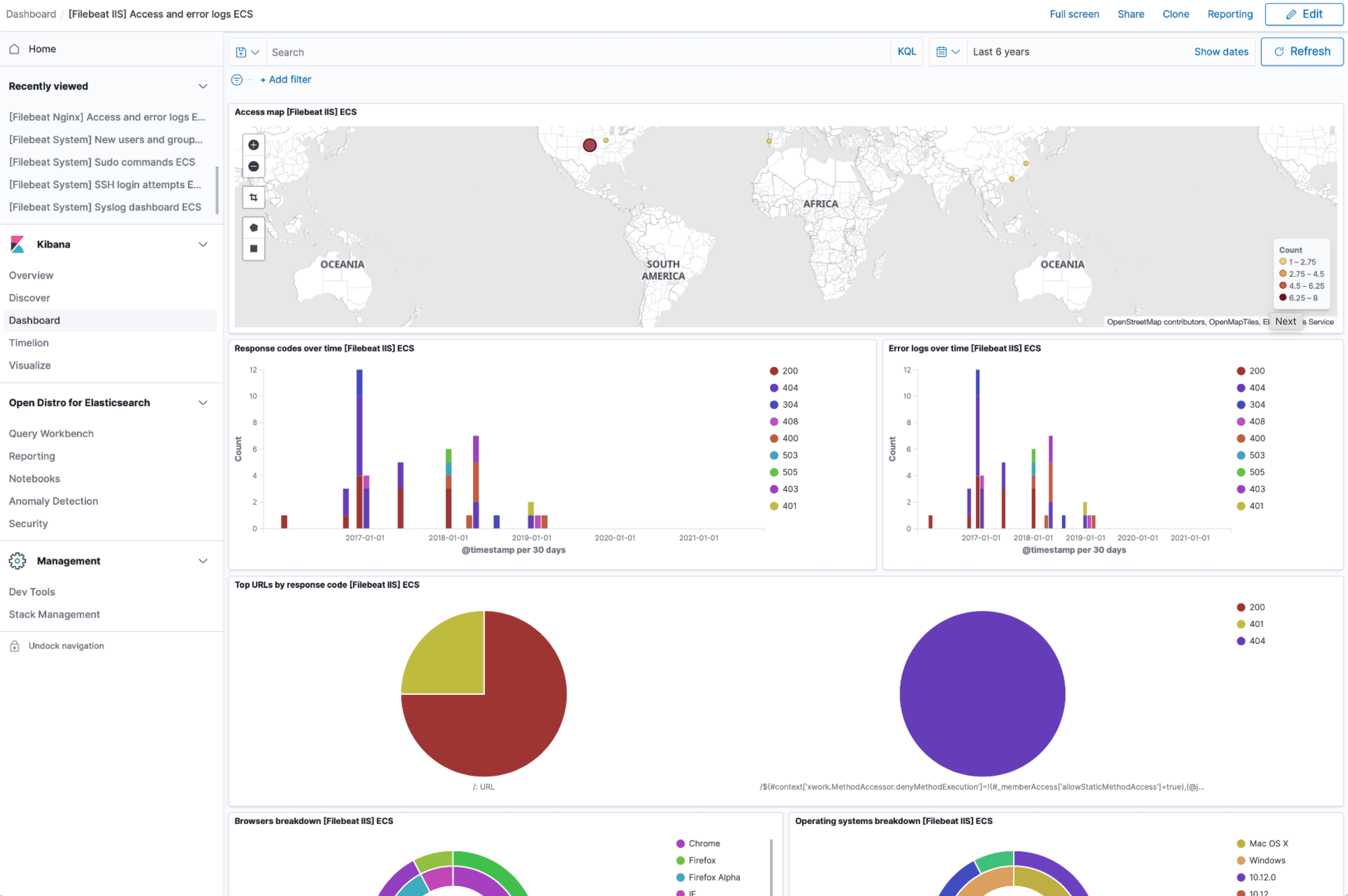1348x896 pixels.
Task: Toggle Windows in Operating systems legend
Action: 1267,860
